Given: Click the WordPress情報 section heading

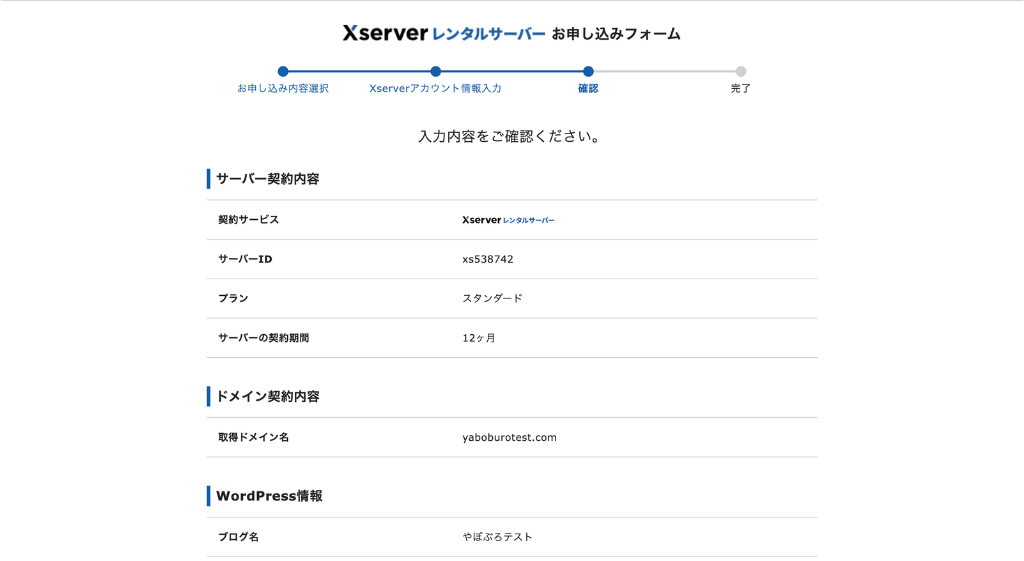Looking at the screenshot, I should pyautogui.click(x=269, y=496).
